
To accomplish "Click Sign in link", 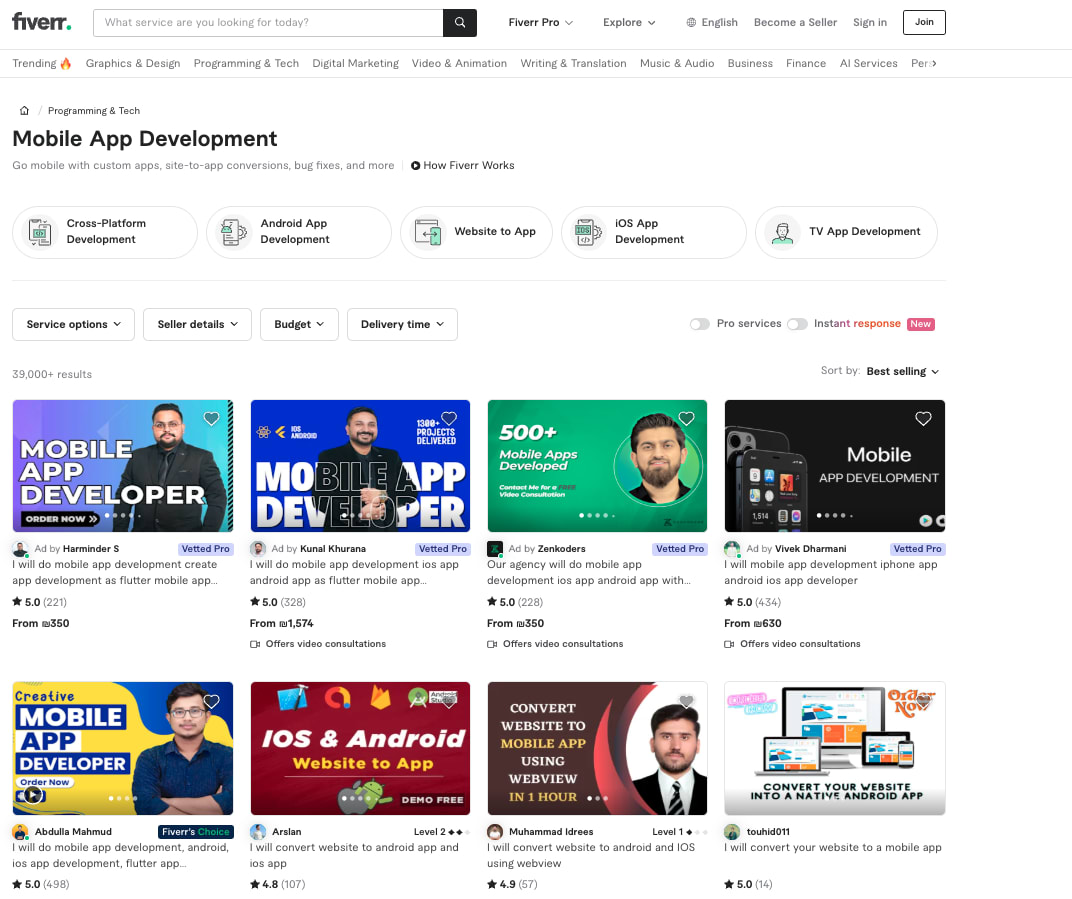I will [x=870, y=23].
